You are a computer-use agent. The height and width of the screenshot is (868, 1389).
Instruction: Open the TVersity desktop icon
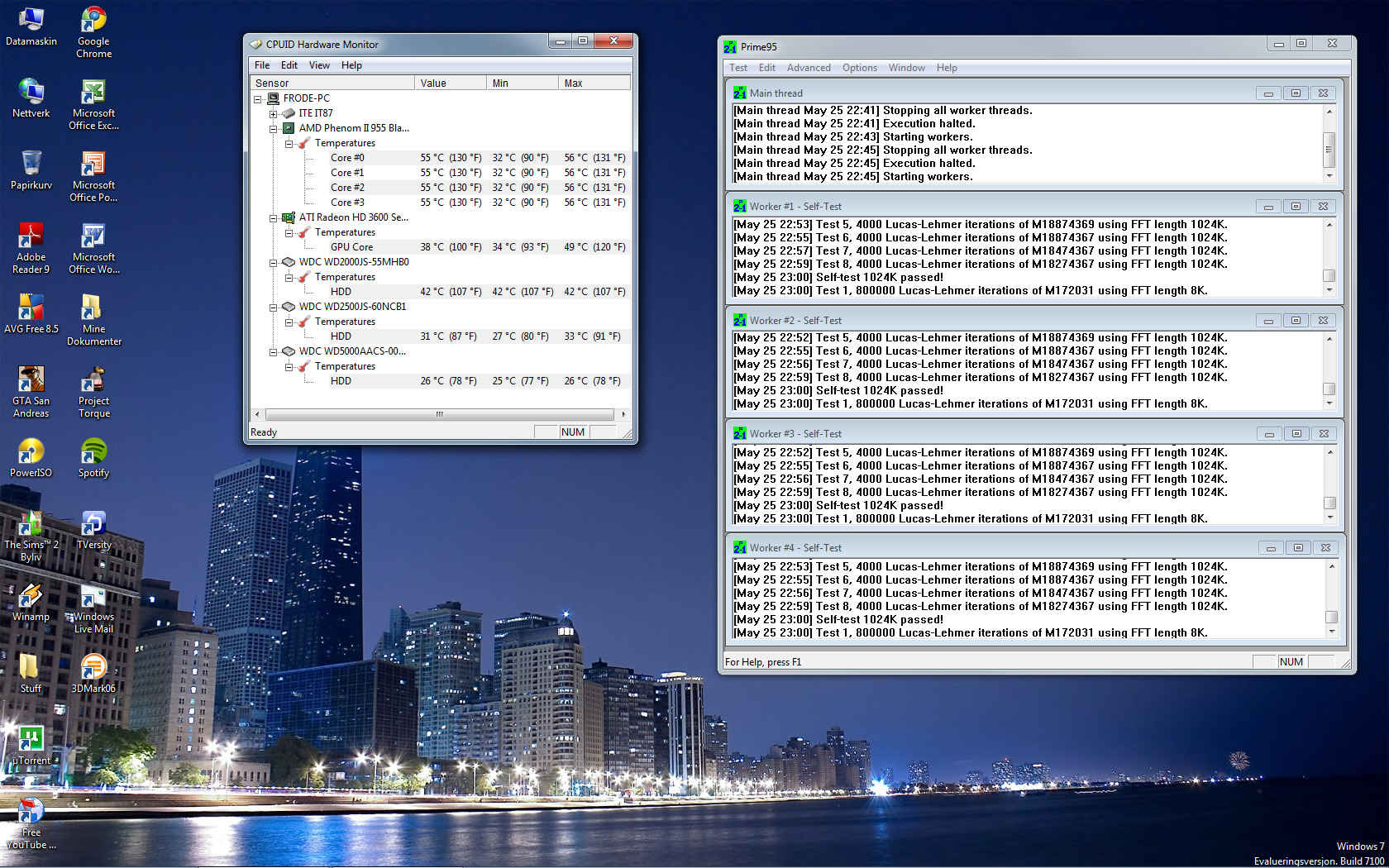coord(93,530)
